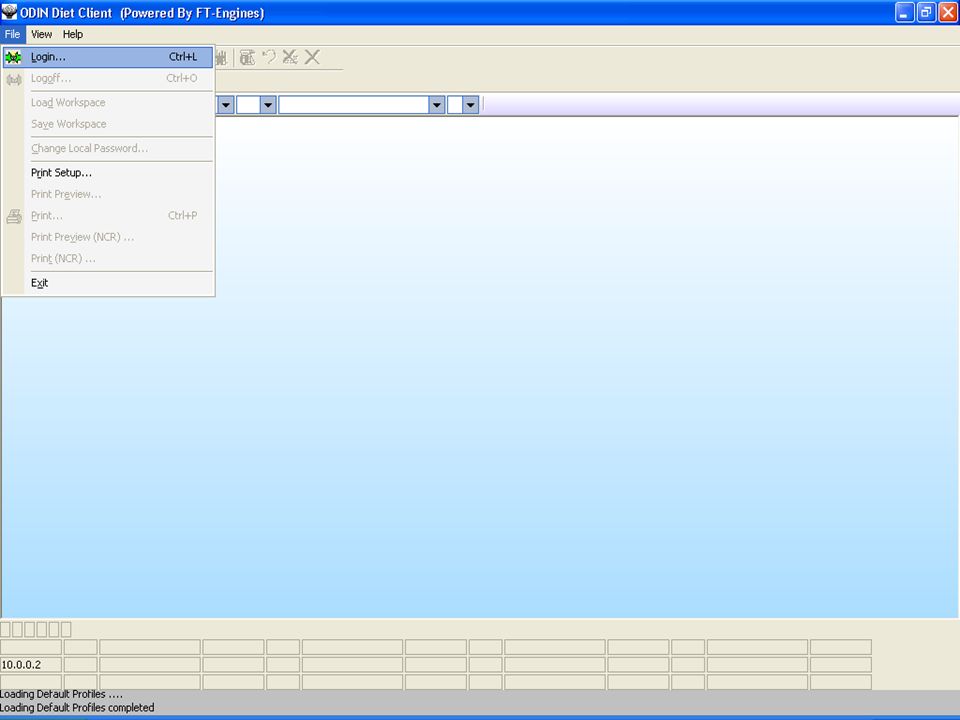This screenshot has width=960, height=720.
Task: Minimize the ODIN Diet Client window
Action: point(904,12)
